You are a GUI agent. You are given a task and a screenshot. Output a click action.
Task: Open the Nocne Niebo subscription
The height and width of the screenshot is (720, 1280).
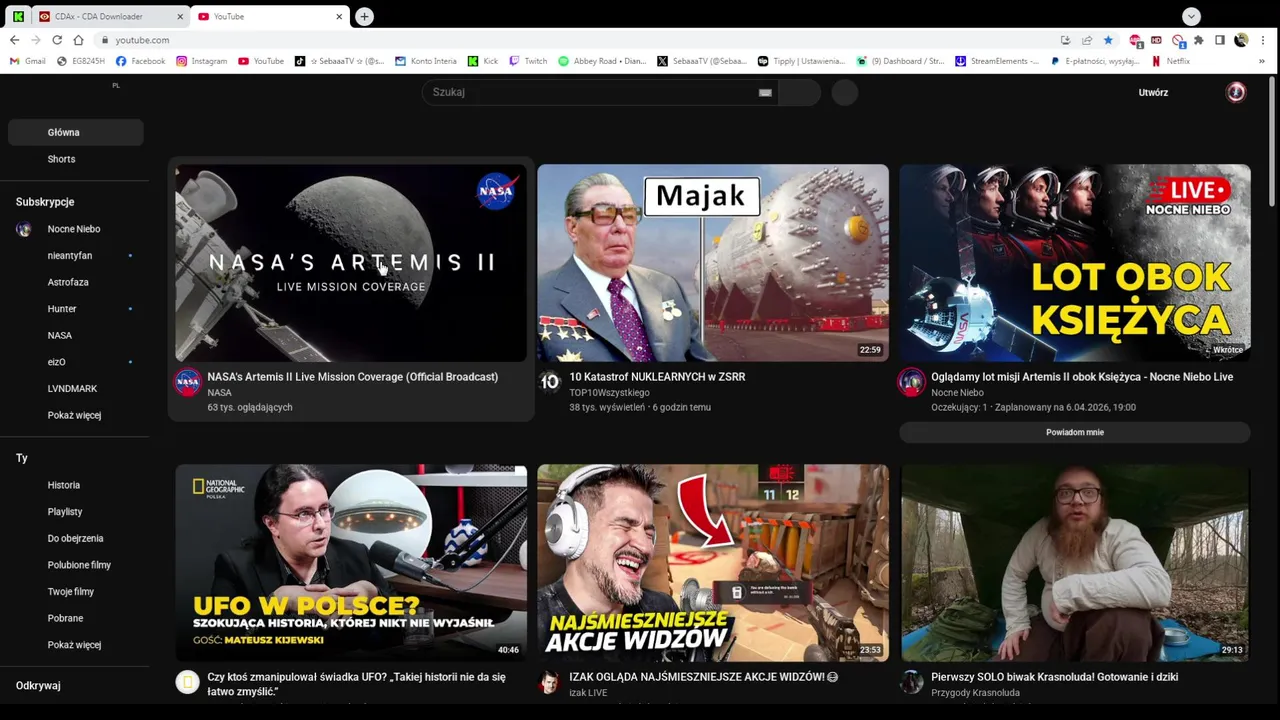75,229
